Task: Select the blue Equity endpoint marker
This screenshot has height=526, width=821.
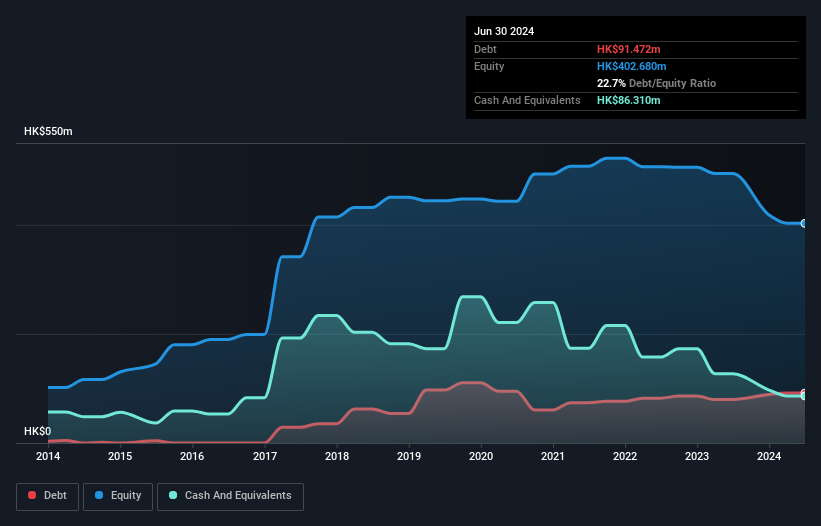Action: pos(804,223)
